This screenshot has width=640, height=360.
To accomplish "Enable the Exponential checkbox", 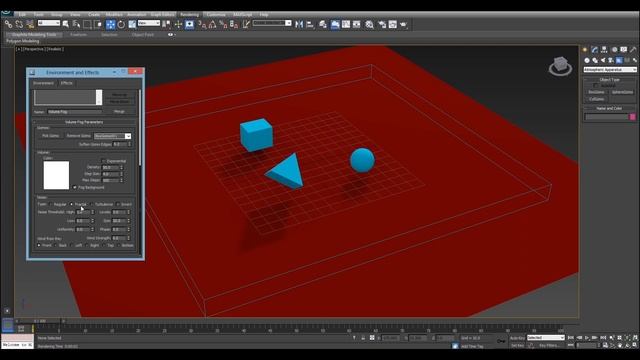I will click(x=104, y=161).
